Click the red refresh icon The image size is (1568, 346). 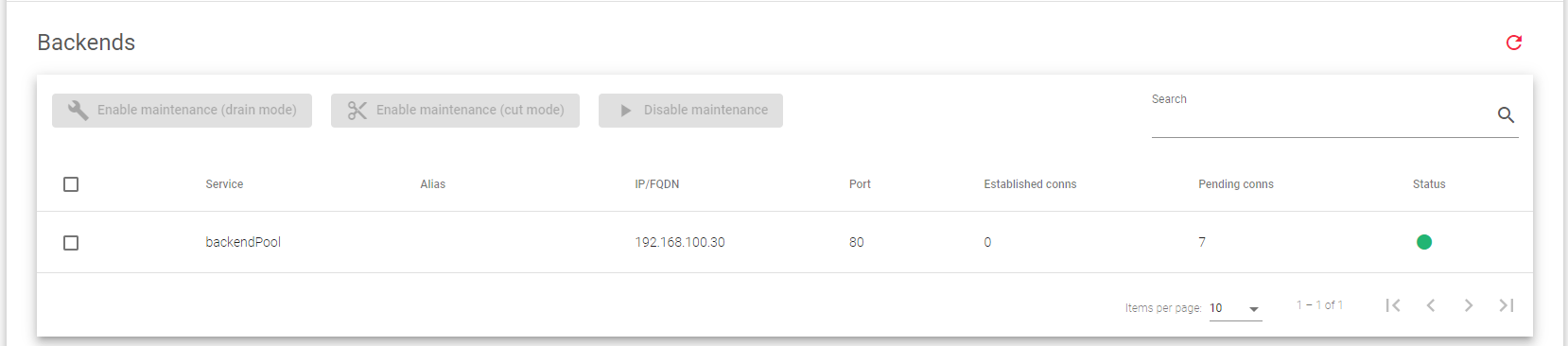1513,43
